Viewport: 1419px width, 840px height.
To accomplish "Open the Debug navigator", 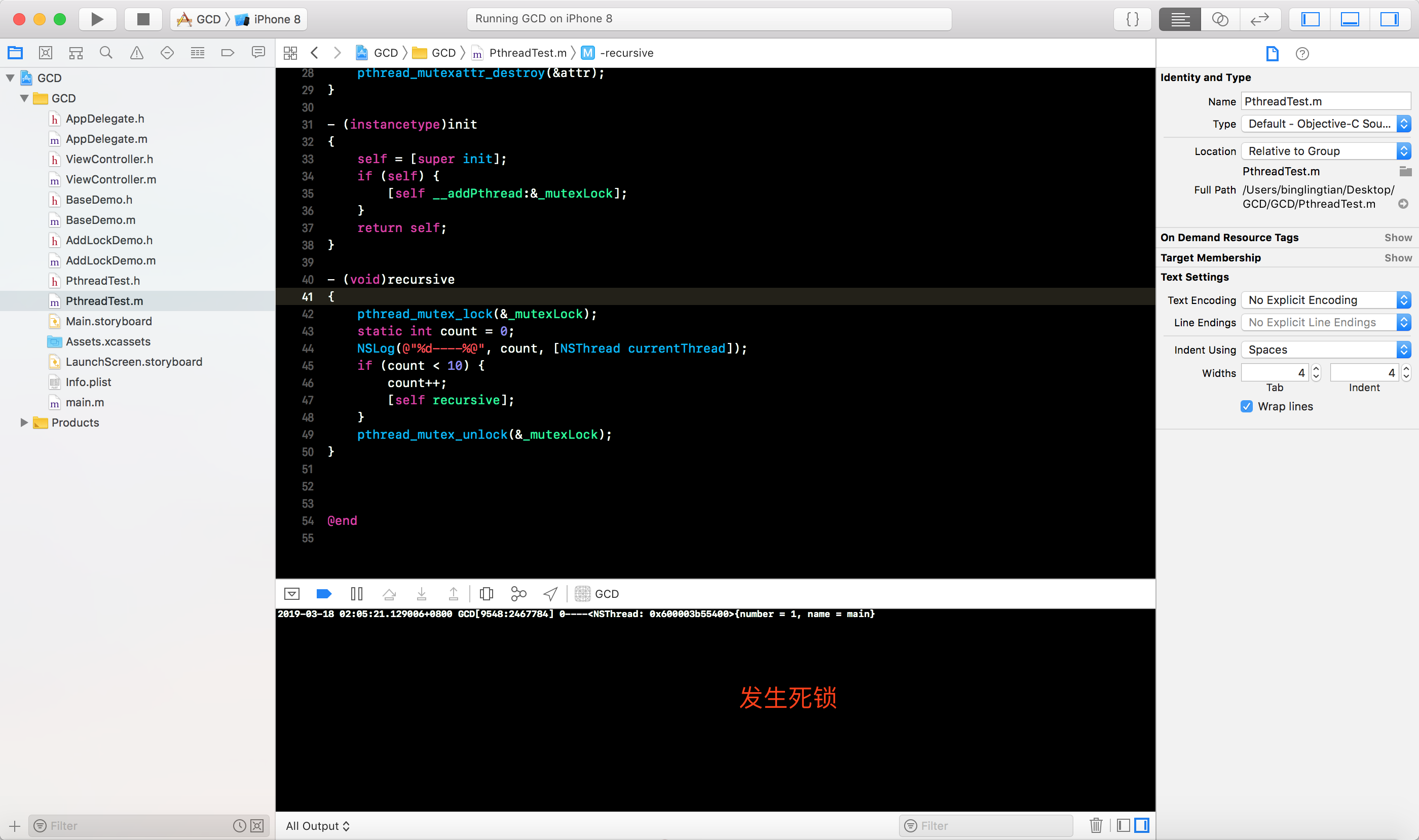I will (x=197, y=53).
